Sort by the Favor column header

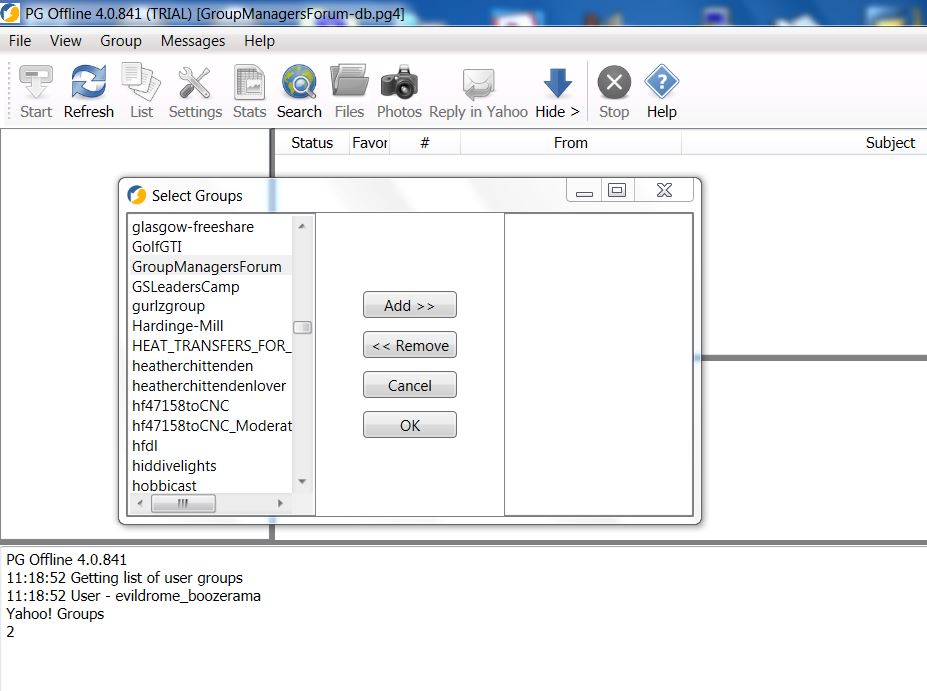[x=369, y=142]
